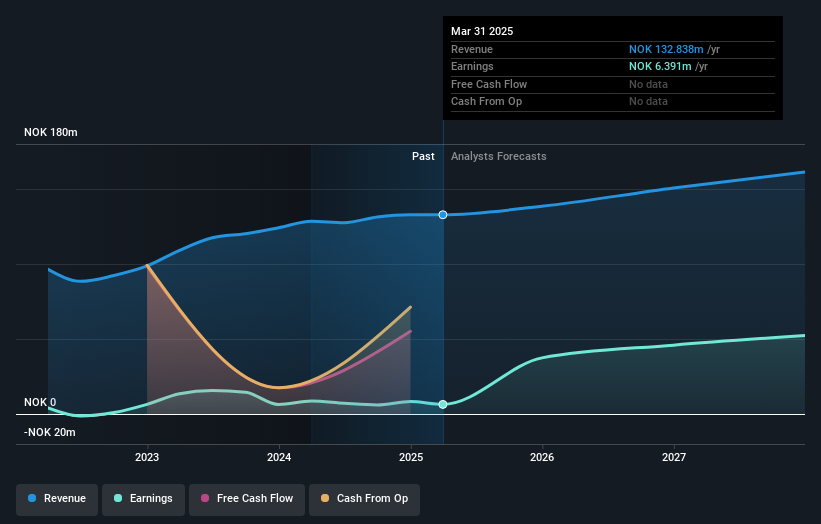
Task: Click the NOK 180m axis label
Action: [x=51, y=132]
